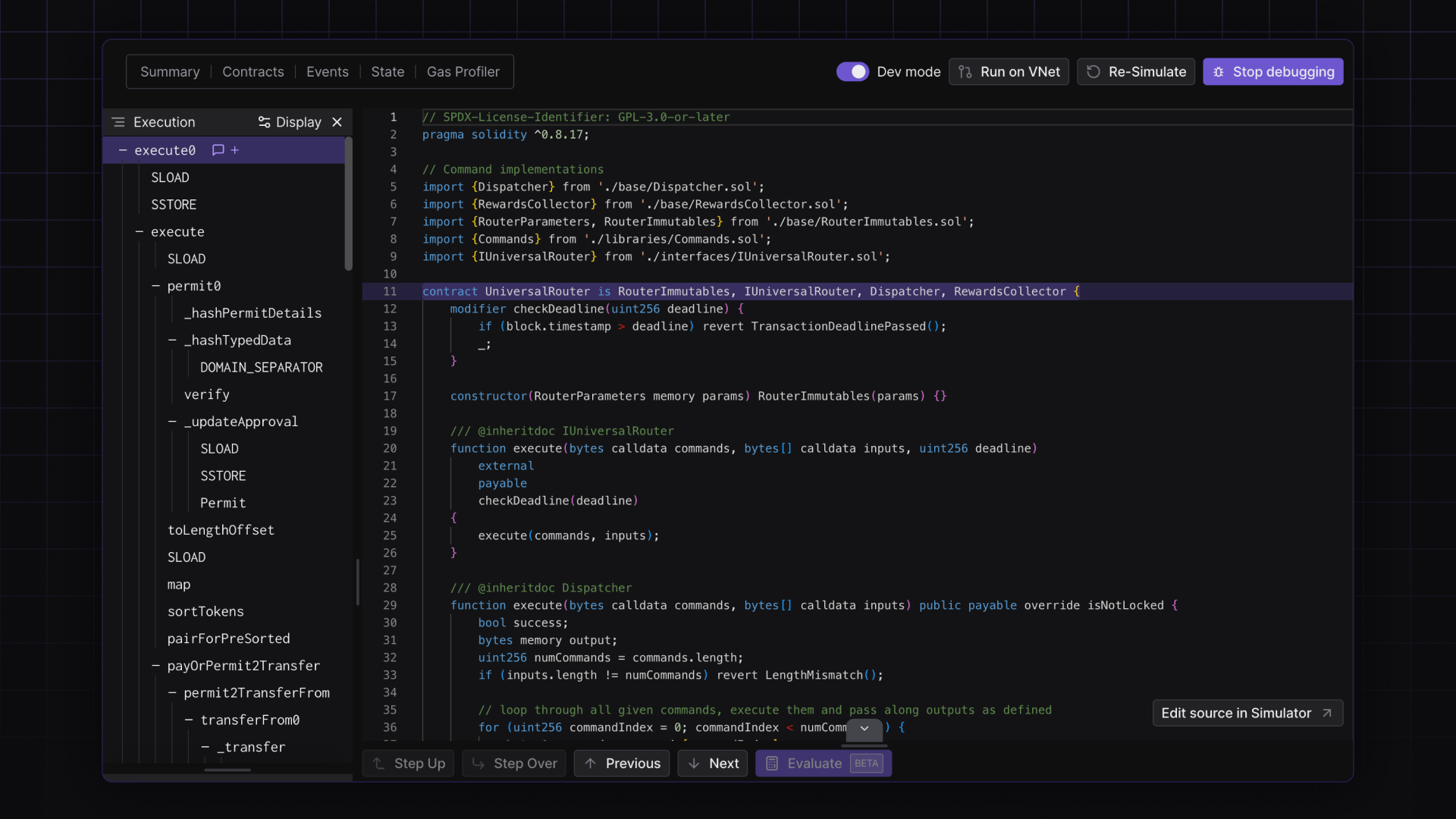This screenshot has height=819, width=1456.
Task: Collapse the permit0 trace node
Action: [x=155, y=286]
